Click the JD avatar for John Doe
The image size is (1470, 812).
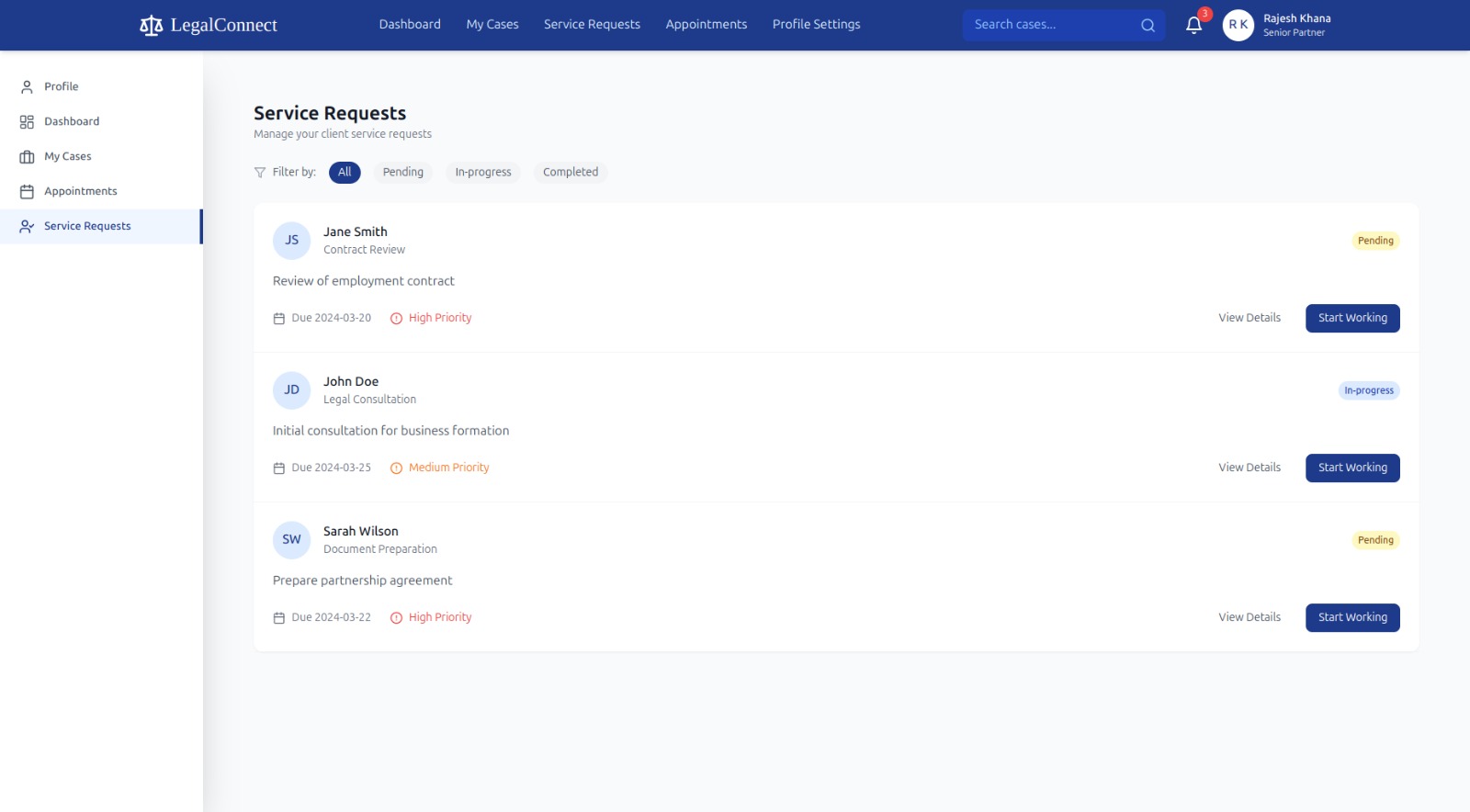[x=291, y=390]
